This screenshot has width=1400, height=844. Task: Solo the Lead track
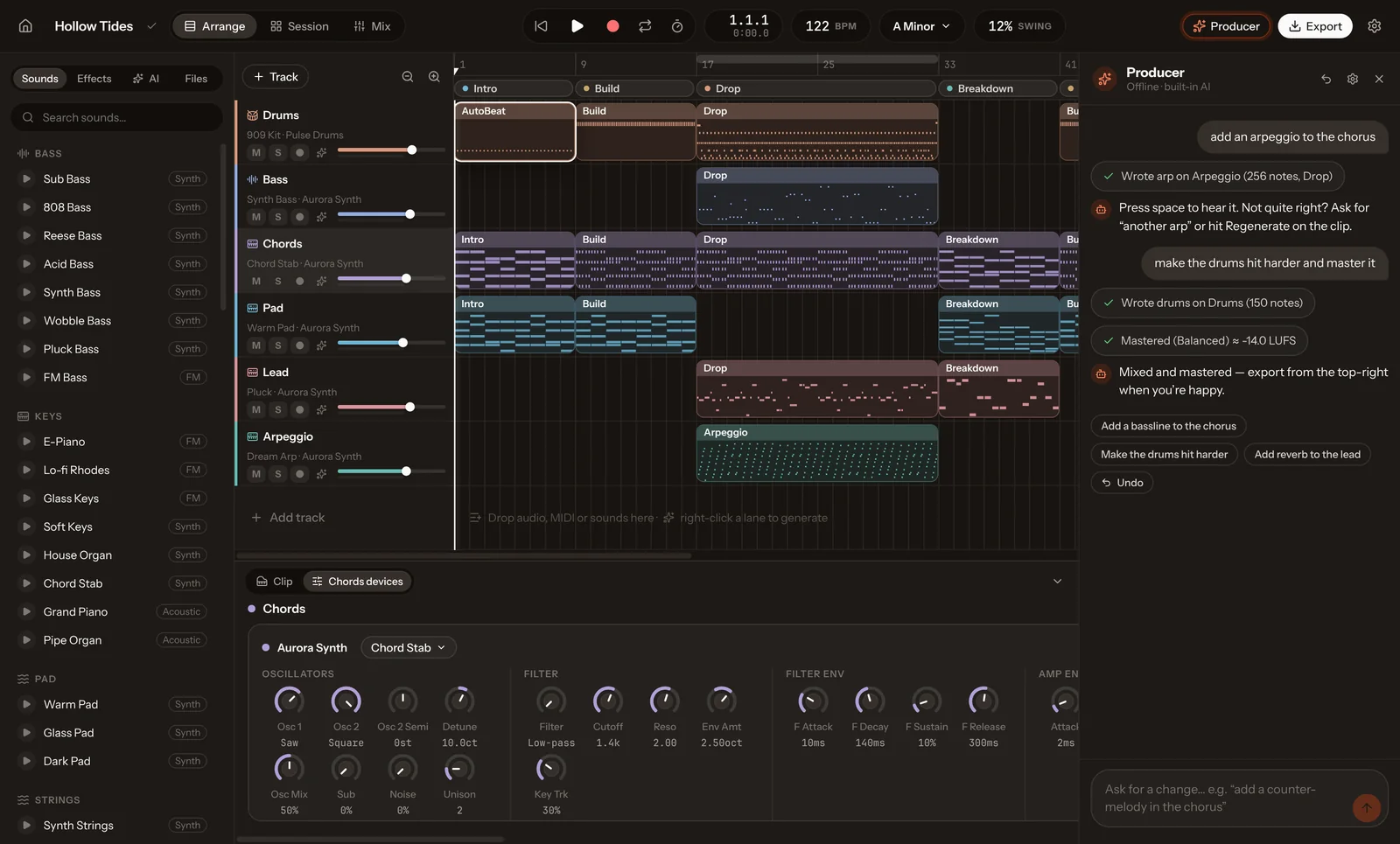click(x=278, y=409)
